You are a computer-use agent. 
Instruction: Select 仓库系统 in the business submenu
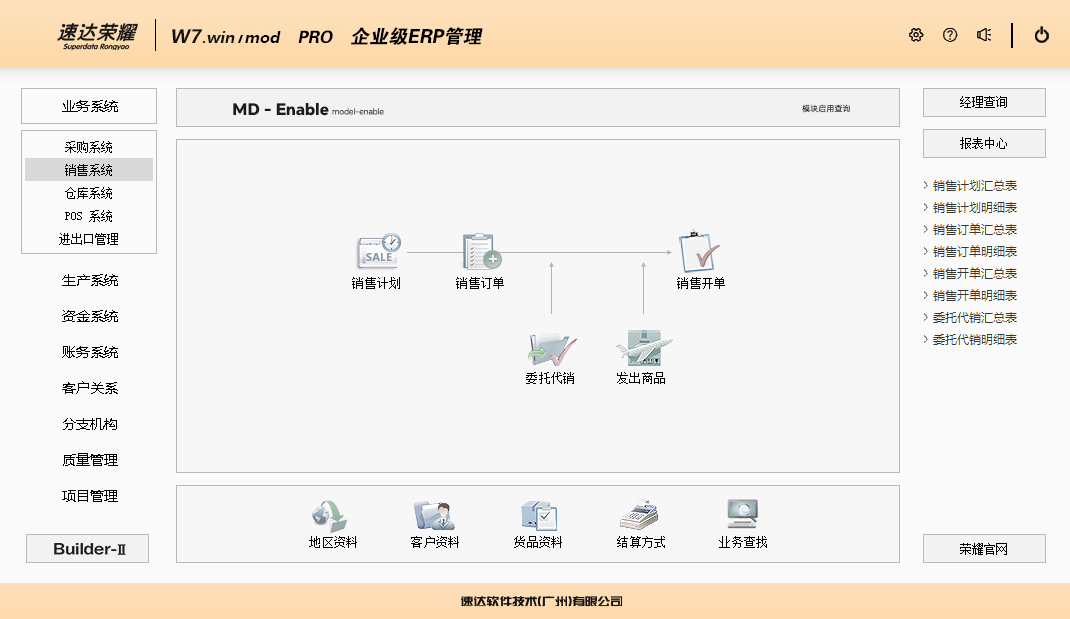(x=89, y=194)
